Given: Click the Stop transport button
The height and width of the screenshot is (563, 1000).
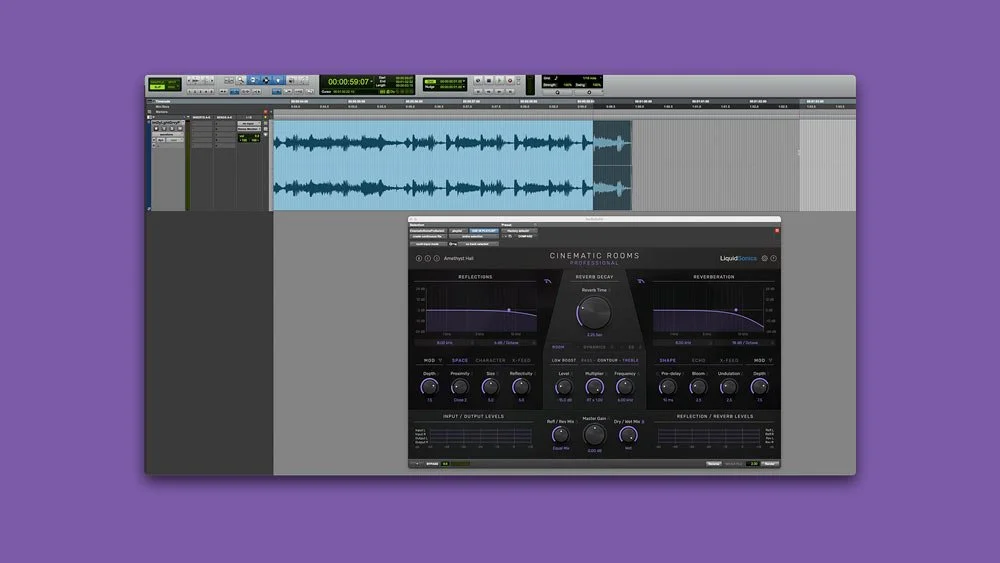Looking at the screenshot, I should 489,80.
